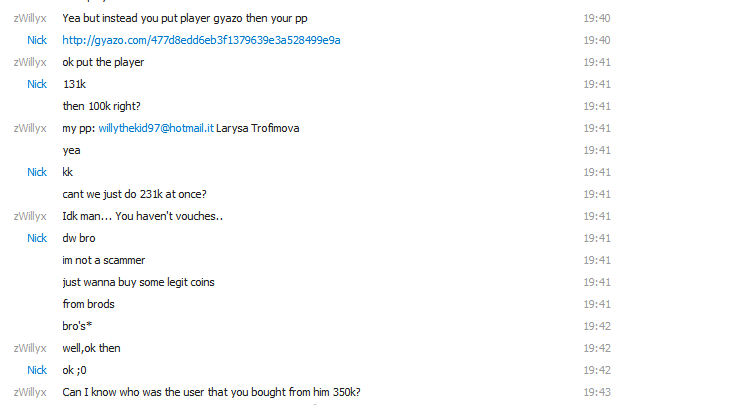Click the 'then 100k right?' message
747x405 pixels.
(x=101, y=106)
